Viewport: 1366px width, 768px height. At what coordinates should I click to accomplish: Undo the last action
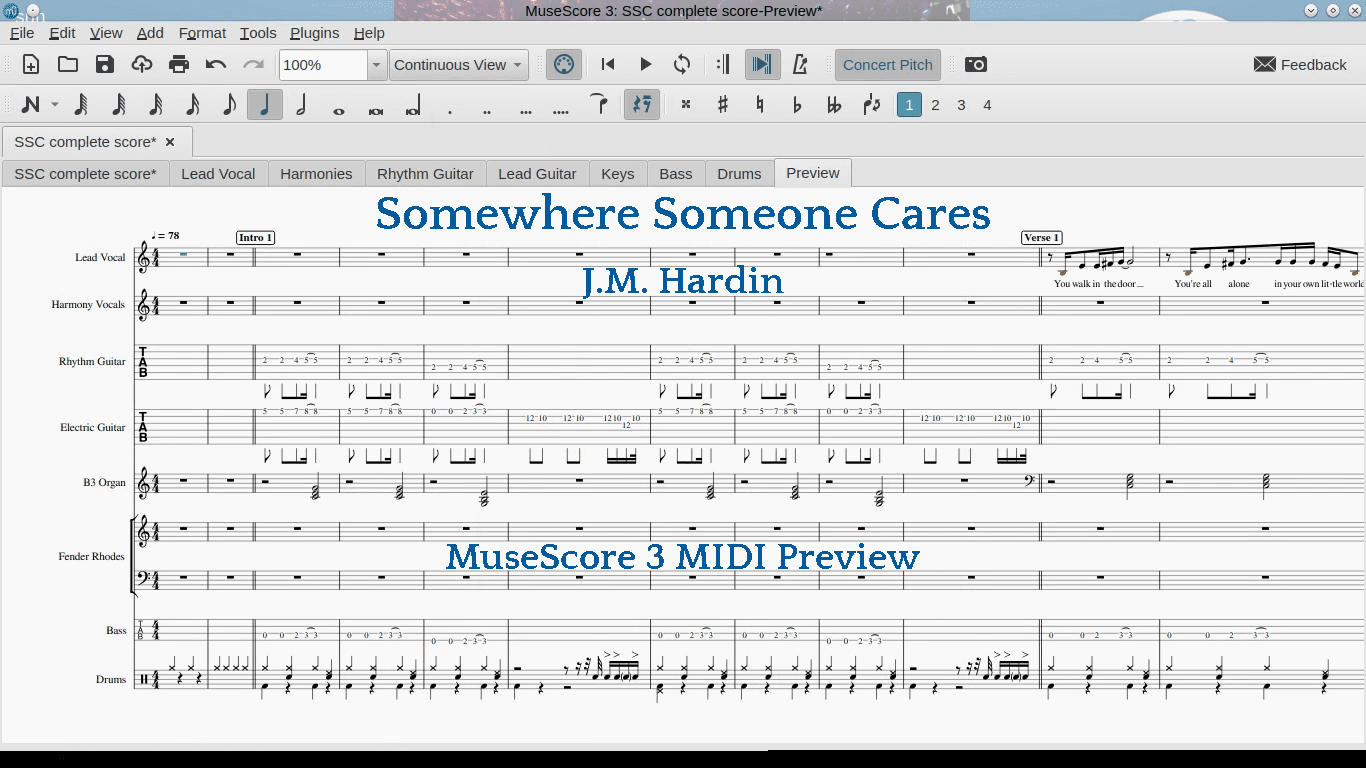[x=216, y=65]
